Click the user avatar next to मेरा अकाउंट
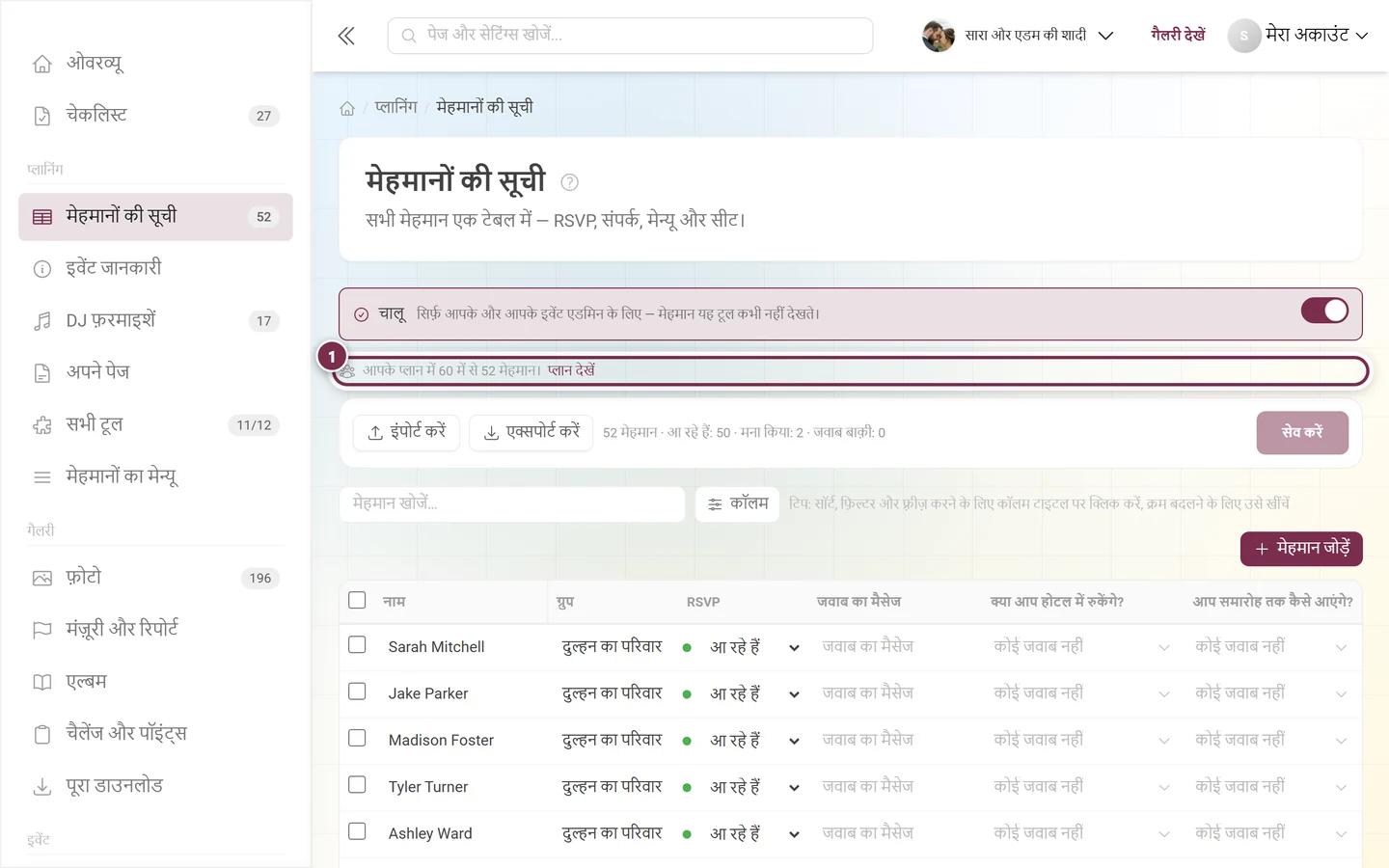Screen dimensions: 1389x868 [x=1244, y=36]
